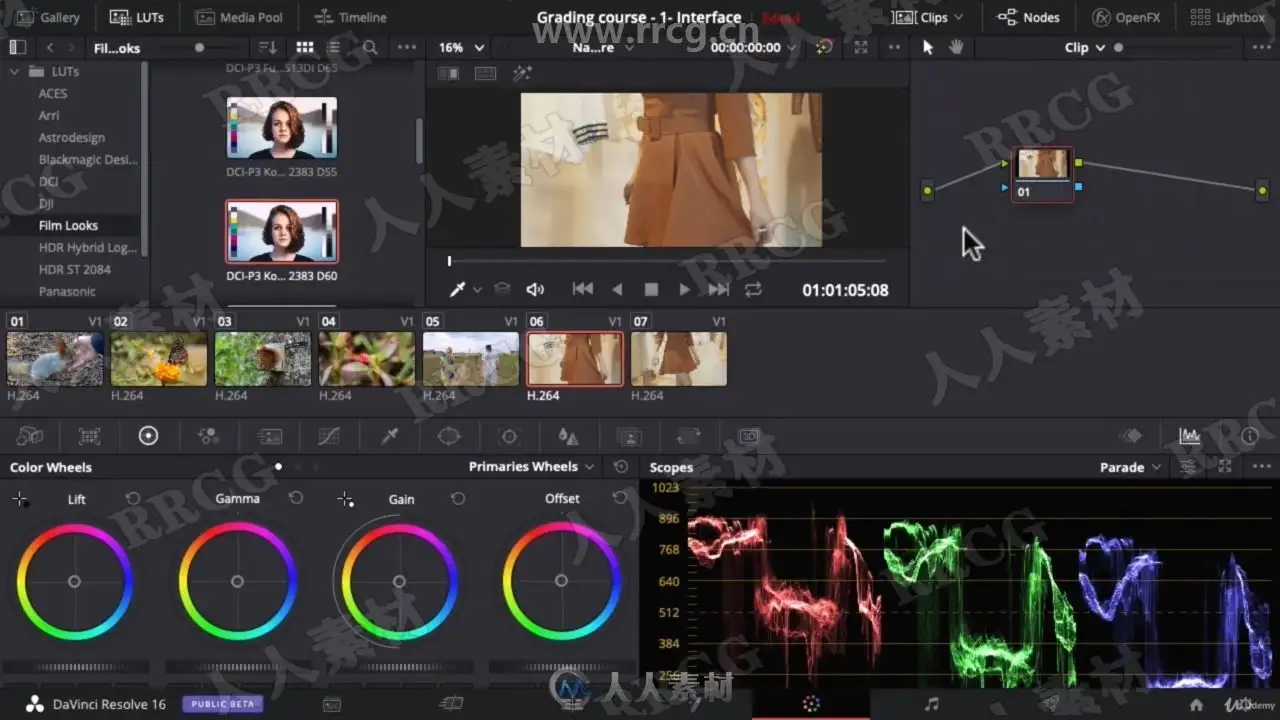Open the Media Pool tab

[x=239, y=17]
